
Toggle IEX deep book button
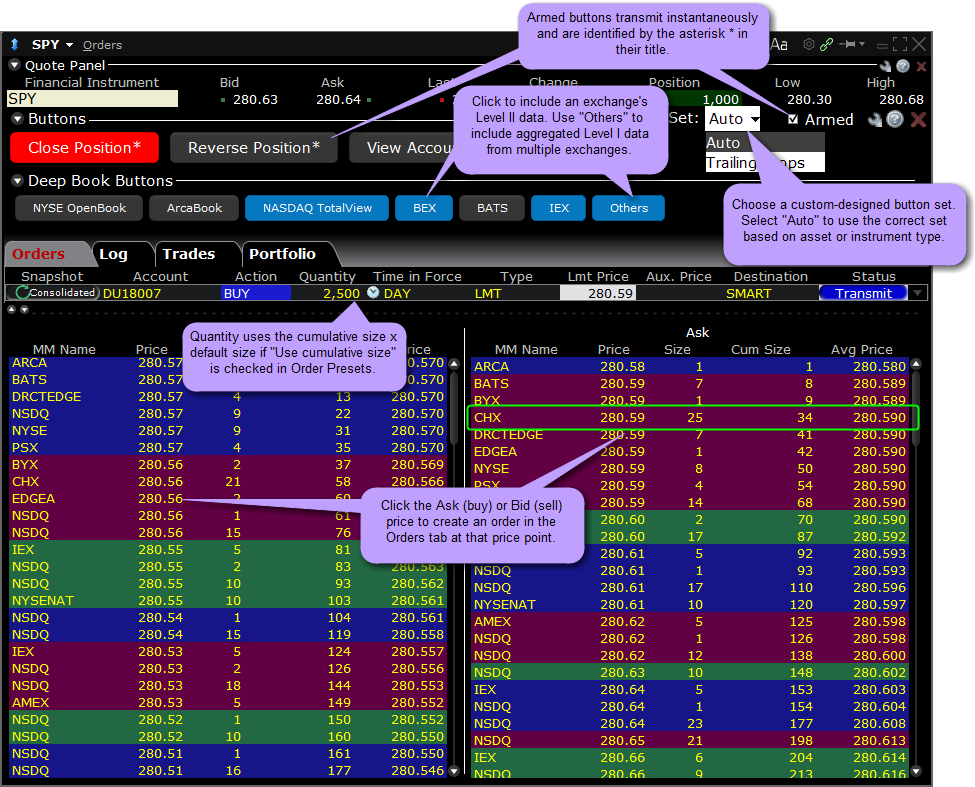click(x=558, y=208)
